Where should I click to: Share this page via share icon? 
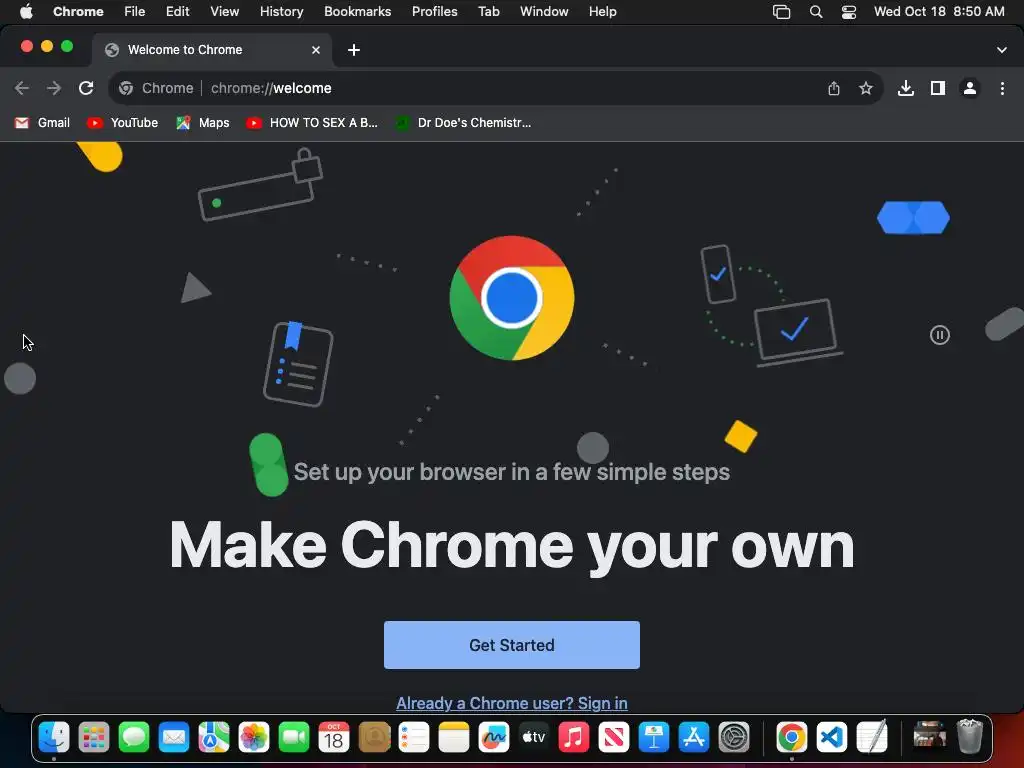[x=834, y=88]
